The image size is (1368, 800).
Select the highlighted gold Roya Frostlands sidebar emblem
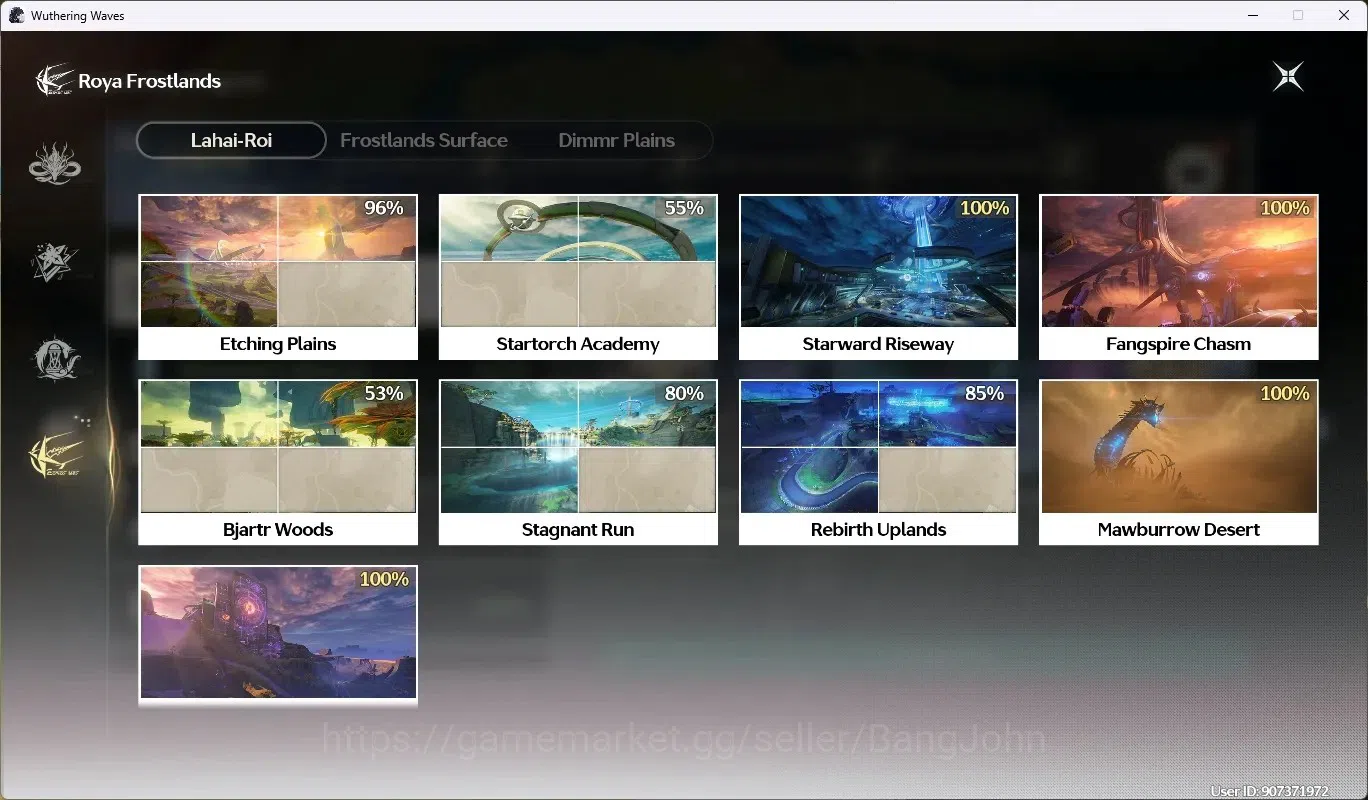pyautogui.click(x=55, y=457)
